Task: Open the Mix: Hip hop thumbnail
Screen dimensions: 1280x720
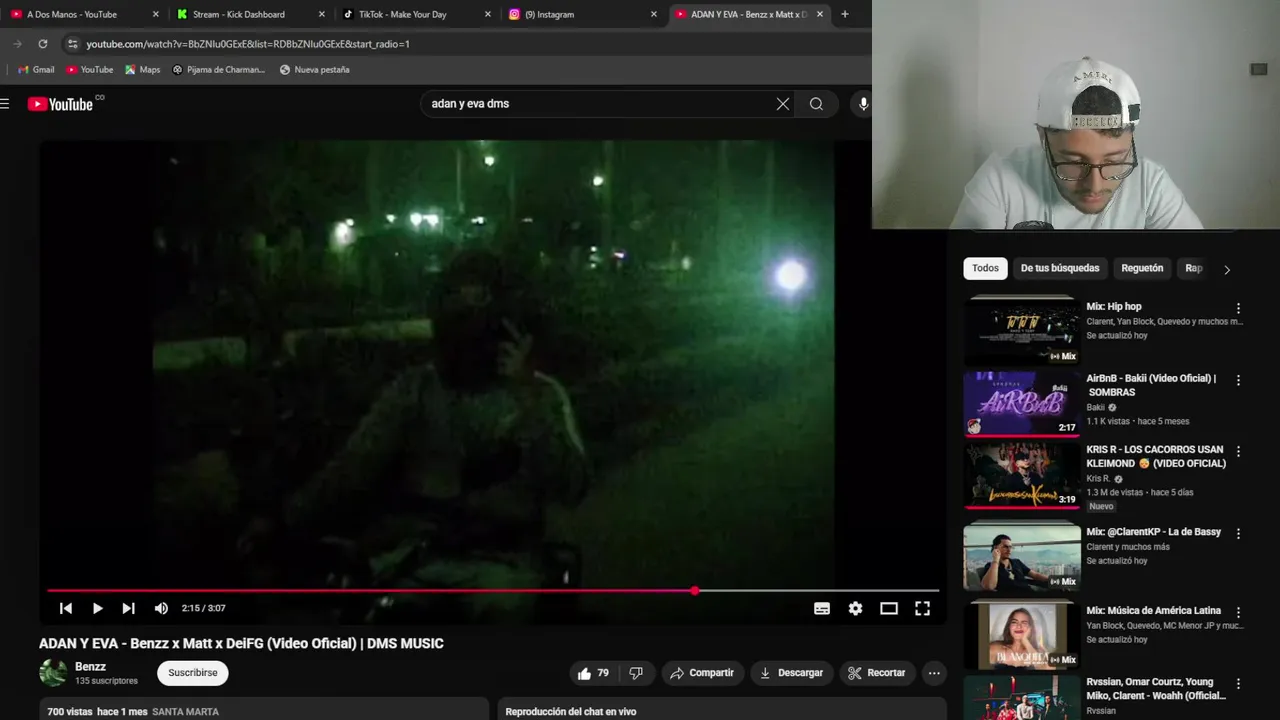Action: [x=1021, y=330]
